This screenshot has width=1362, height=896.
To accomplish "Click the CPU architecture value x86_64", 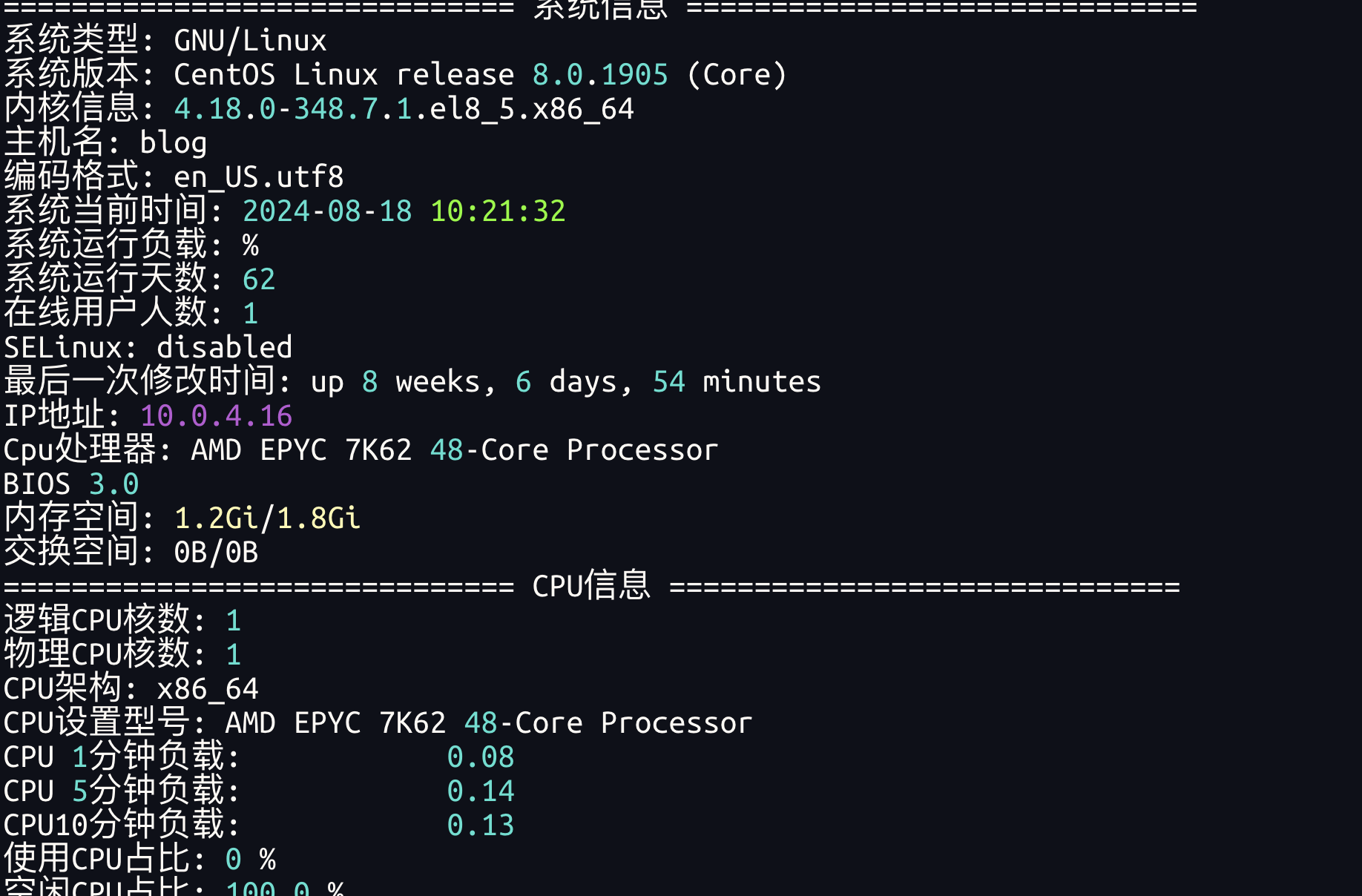I will (x=208, y=689).
